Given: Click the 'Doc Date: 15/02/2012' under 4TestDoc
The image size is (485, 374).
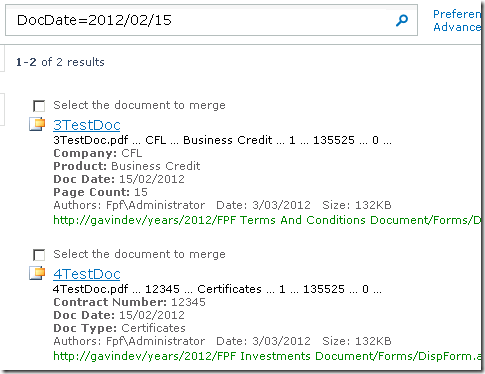Looking at the screenshot, I should pyautogui.click(x=119, y=315).
